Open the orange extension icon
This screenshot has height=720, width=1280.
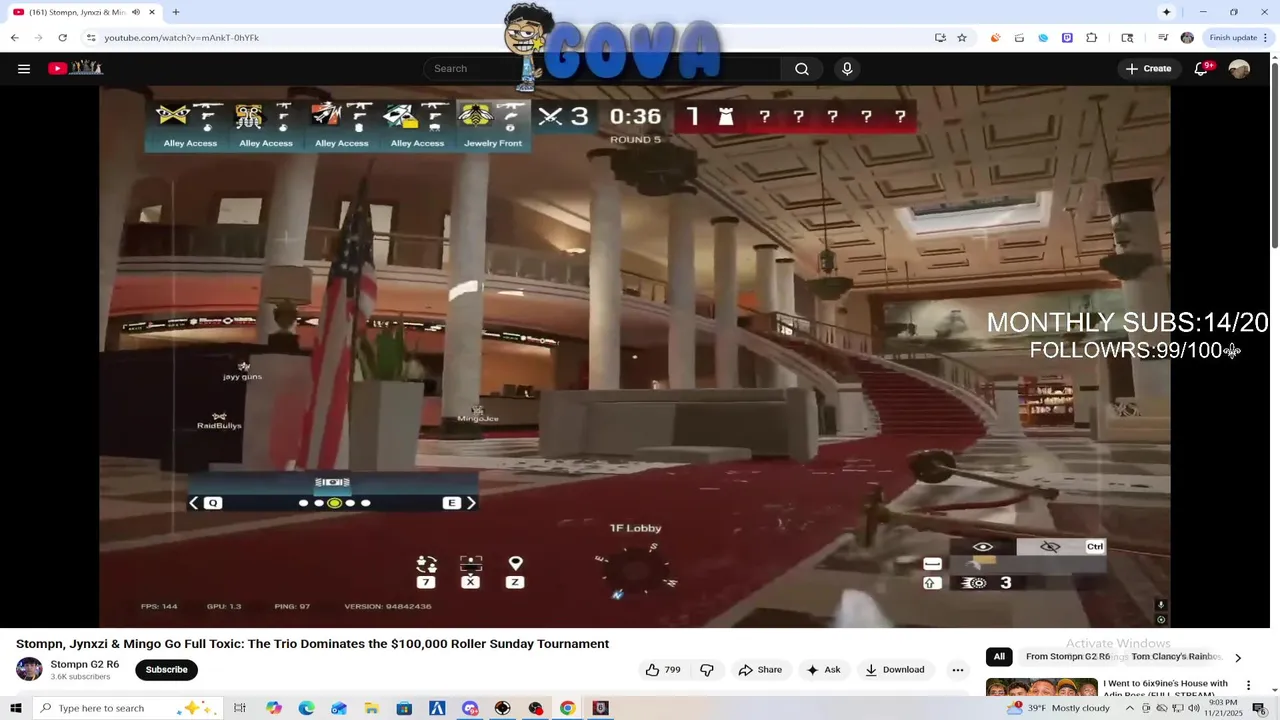coord(995,38)
